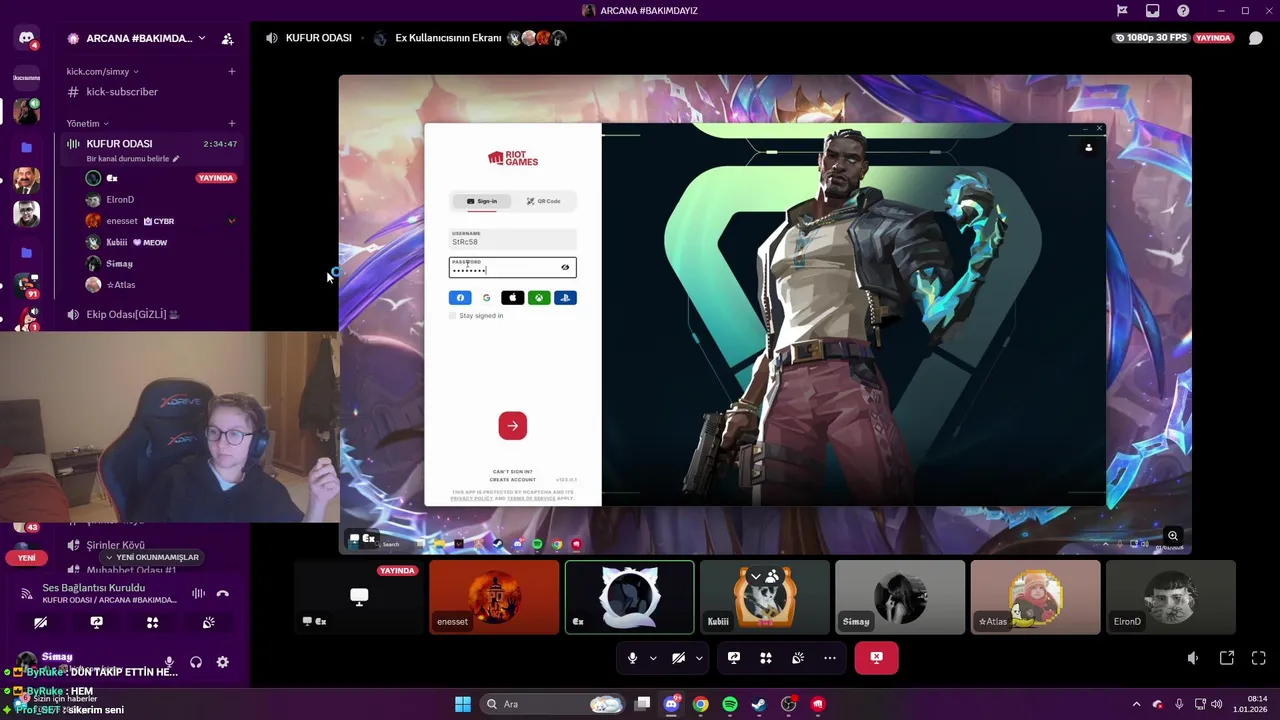Disconnect from voice call phone icon
This screenshot has height=720, width=1280.
(x=222, y=593)
